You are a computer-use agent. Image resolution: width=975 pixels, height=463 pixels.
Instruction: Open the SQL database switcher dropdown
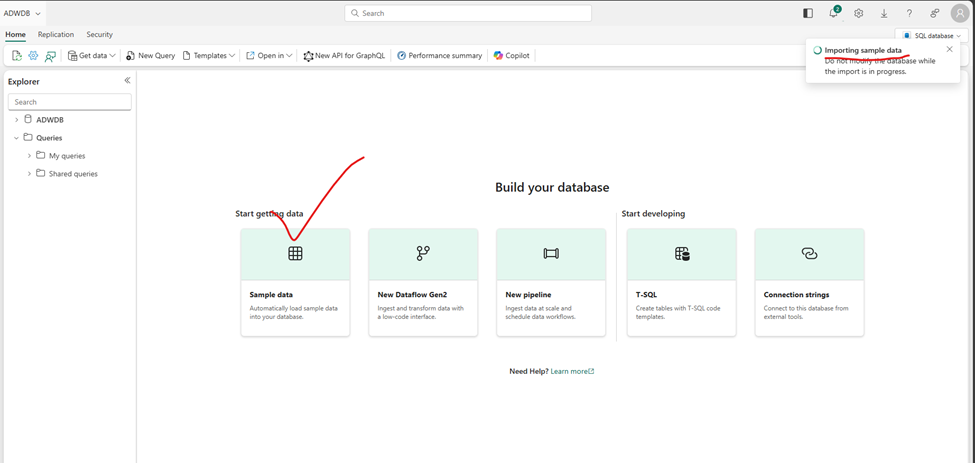coord(932,36)
